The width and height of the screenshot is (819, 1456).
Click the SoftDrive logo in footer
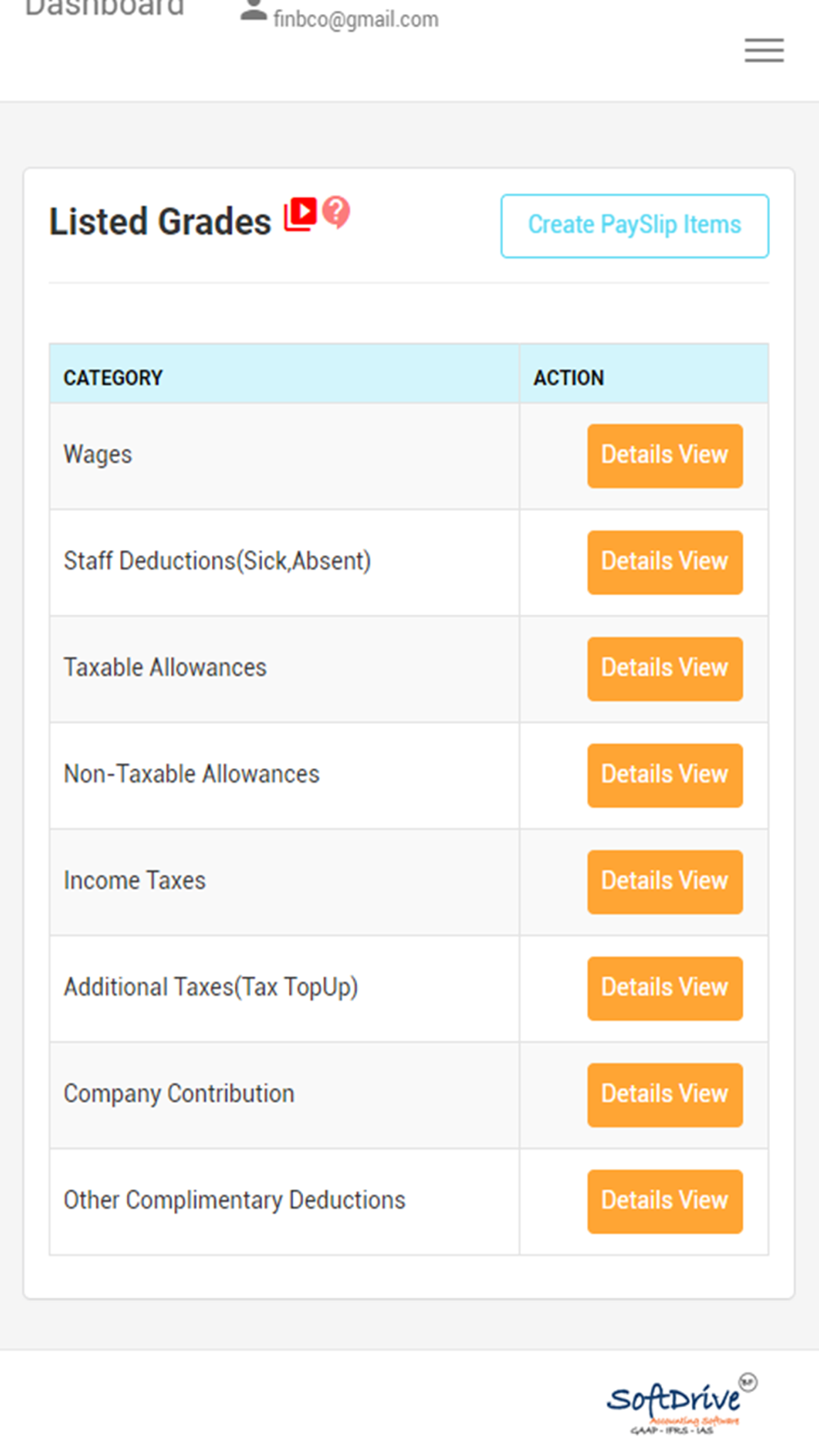(x=681, y=1404)
